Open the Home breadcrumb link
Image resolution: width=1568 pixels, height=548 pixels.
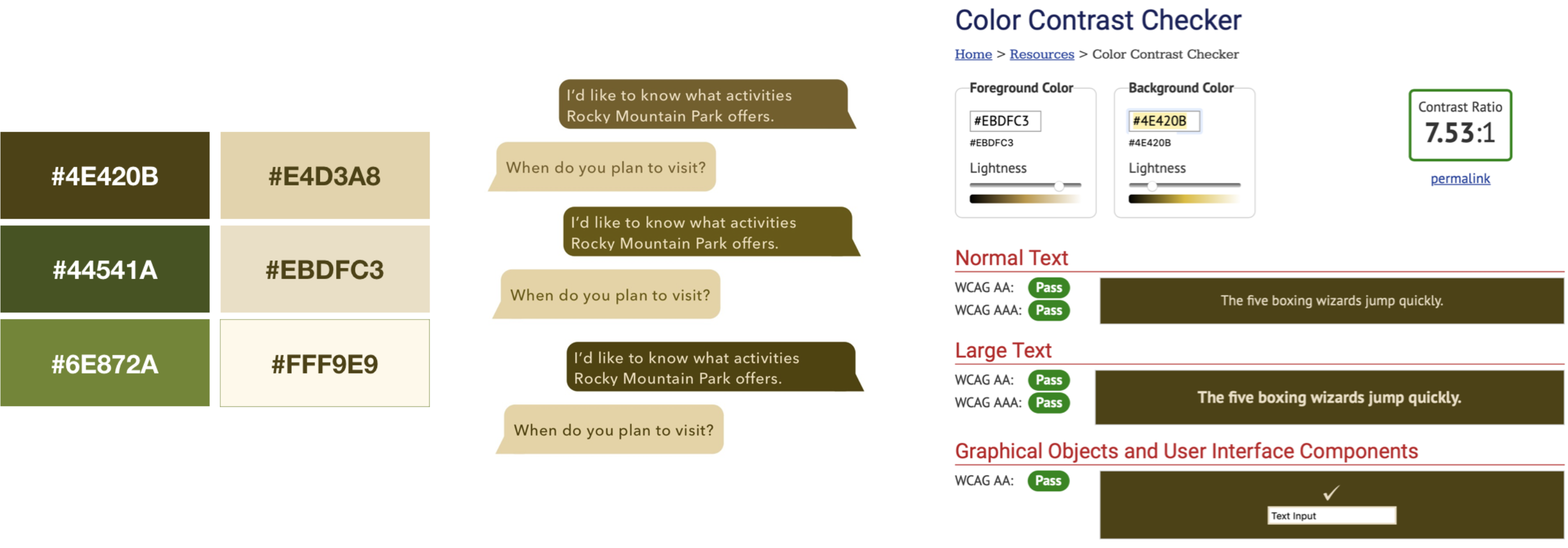973,54
